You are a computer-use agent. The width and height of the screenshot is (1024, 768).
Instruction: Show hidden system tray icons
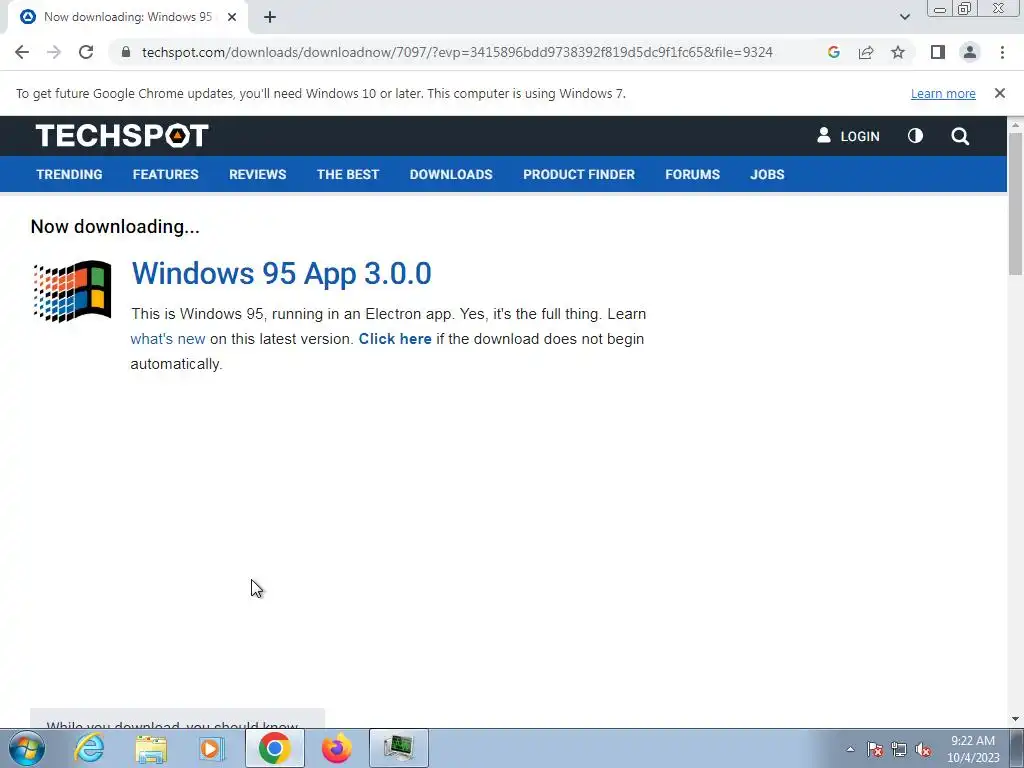tap(850, 749)
